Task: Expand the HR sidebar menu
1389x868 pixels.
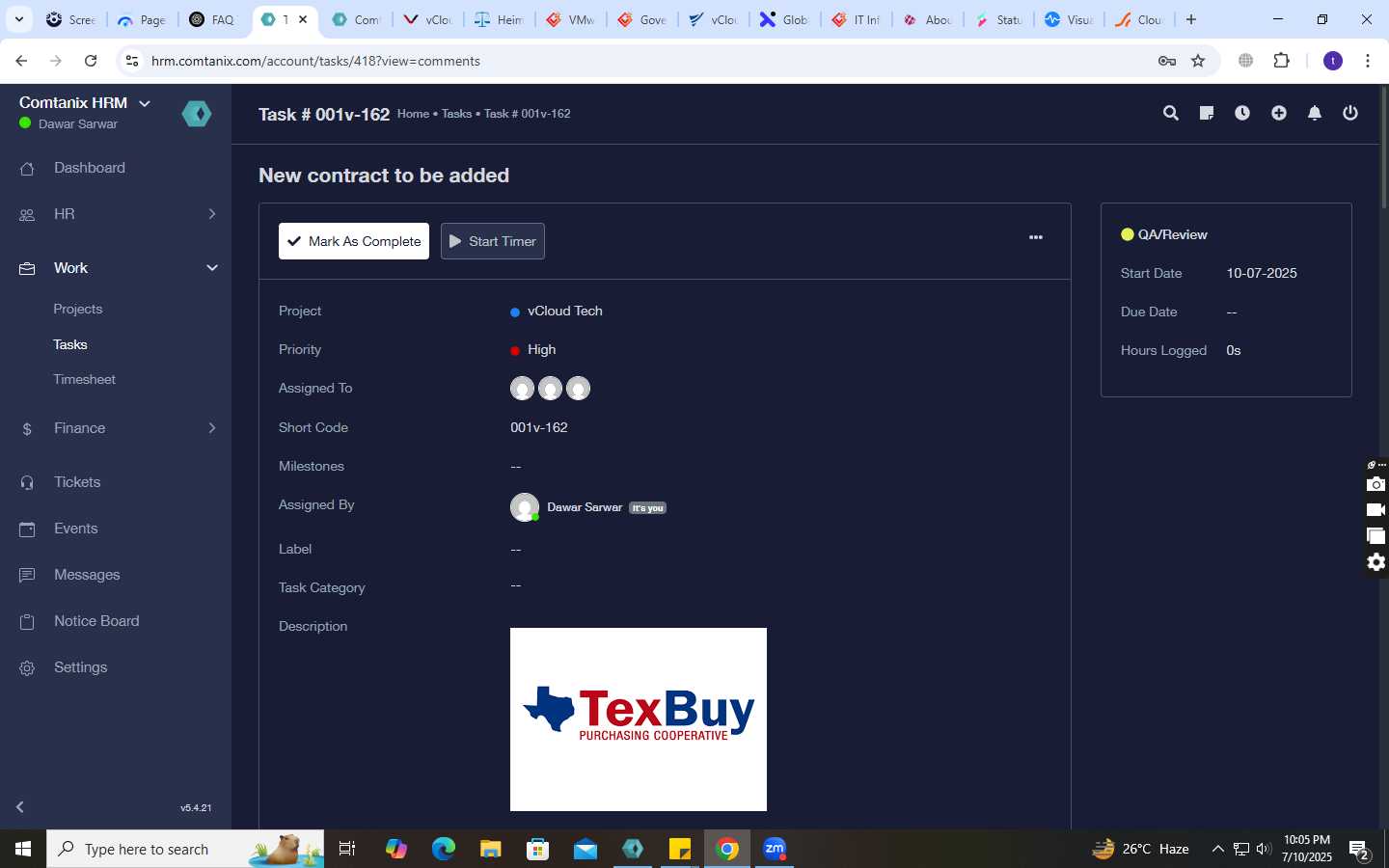Action: pyautogui.click(x=212, y=214)
